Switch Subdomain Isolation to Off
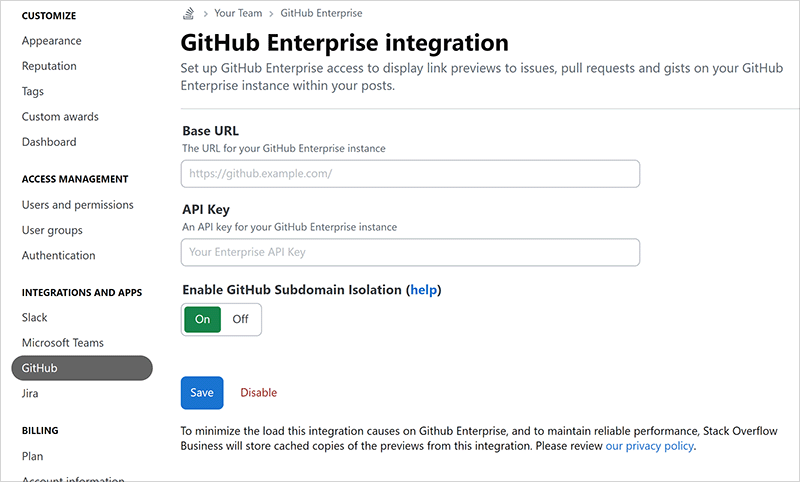The image size is (800, 482). point(241,319)
